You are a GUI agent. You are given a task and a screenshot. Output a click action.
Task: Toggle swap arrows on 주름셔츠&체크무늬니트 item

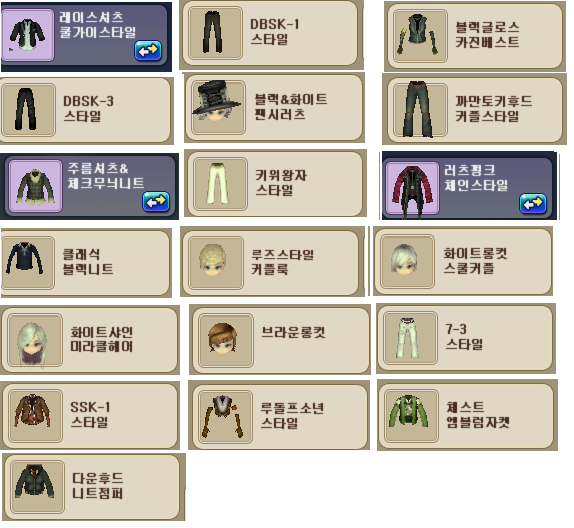point(156,201)
